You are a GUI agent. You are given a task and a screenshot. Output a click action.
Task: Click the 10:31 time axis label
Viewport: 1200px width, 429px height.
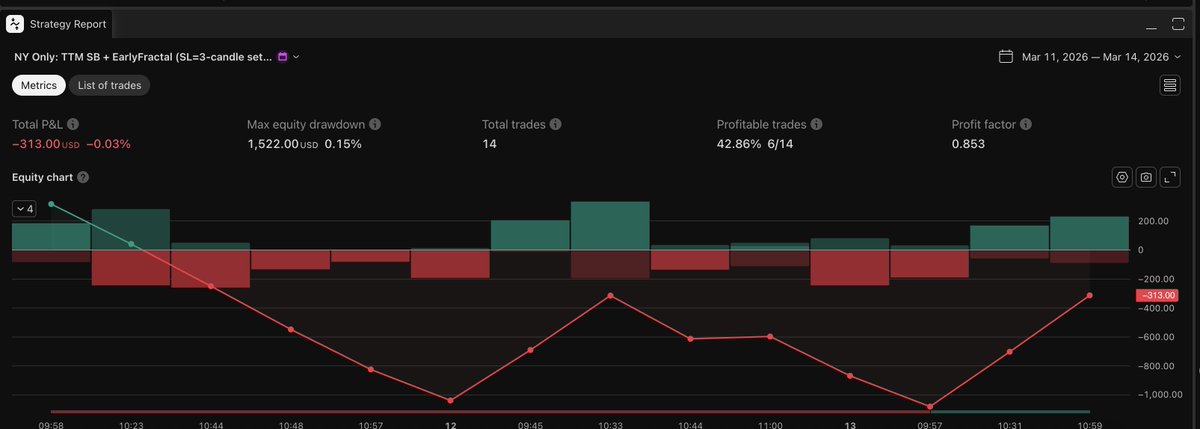(x=1010, y=424)
